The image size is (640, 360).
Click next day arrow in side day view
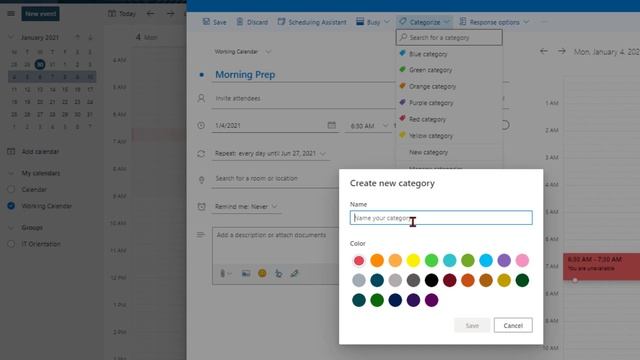pos(562,51)
